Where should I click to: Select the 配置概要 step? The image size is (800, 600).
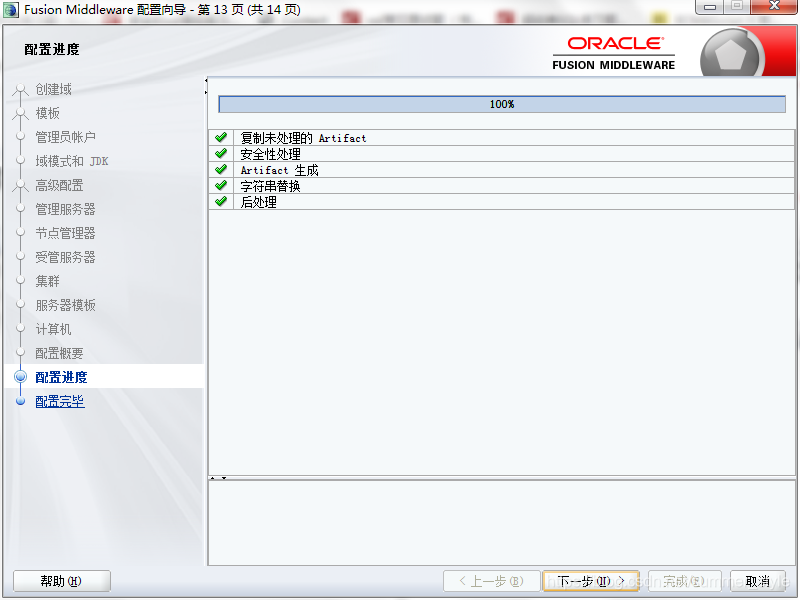click(59, 353)
